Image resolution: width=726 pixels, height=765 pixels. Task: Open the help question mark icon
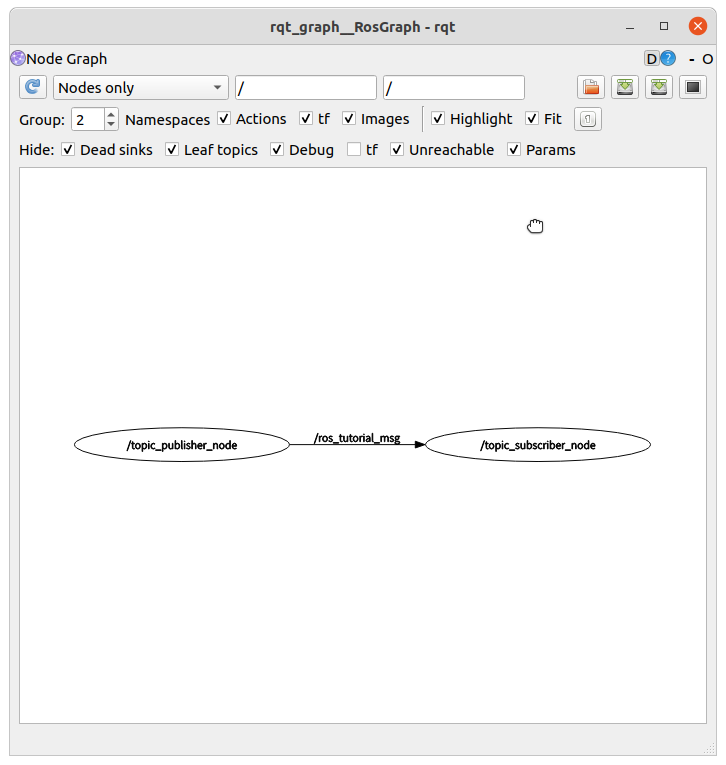[668, 59]
